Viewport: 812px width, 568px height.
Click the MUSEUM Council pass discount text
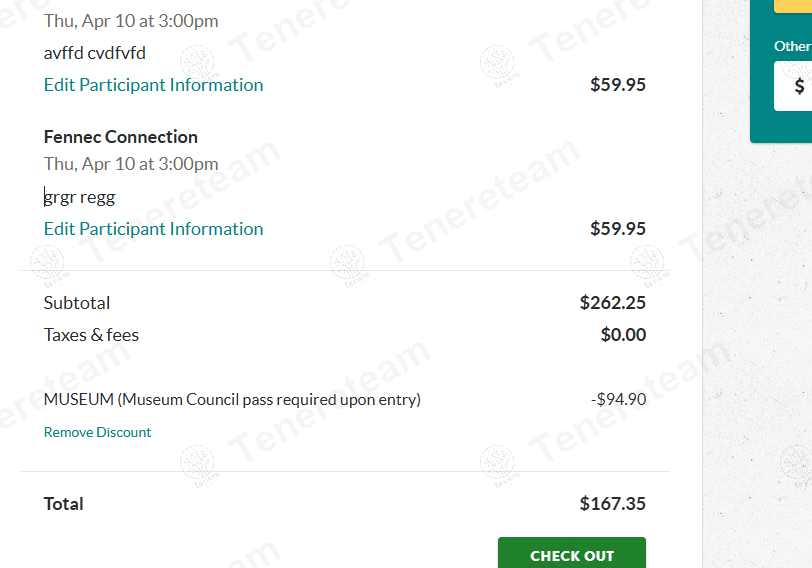[x=232, y=400]
